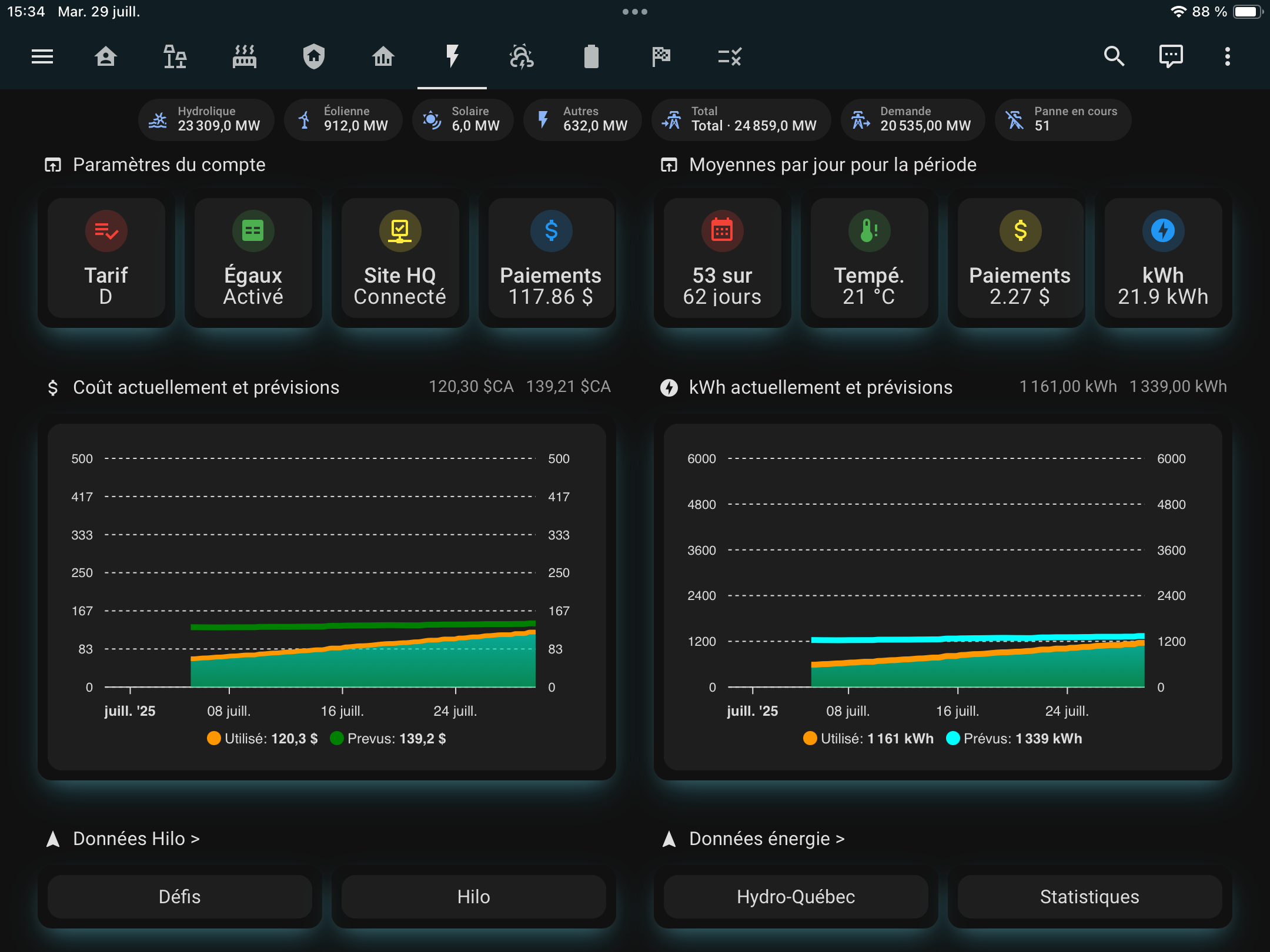Open the weather storm cloud tab
Screen dimensions: 1270x952
(521, 56)
